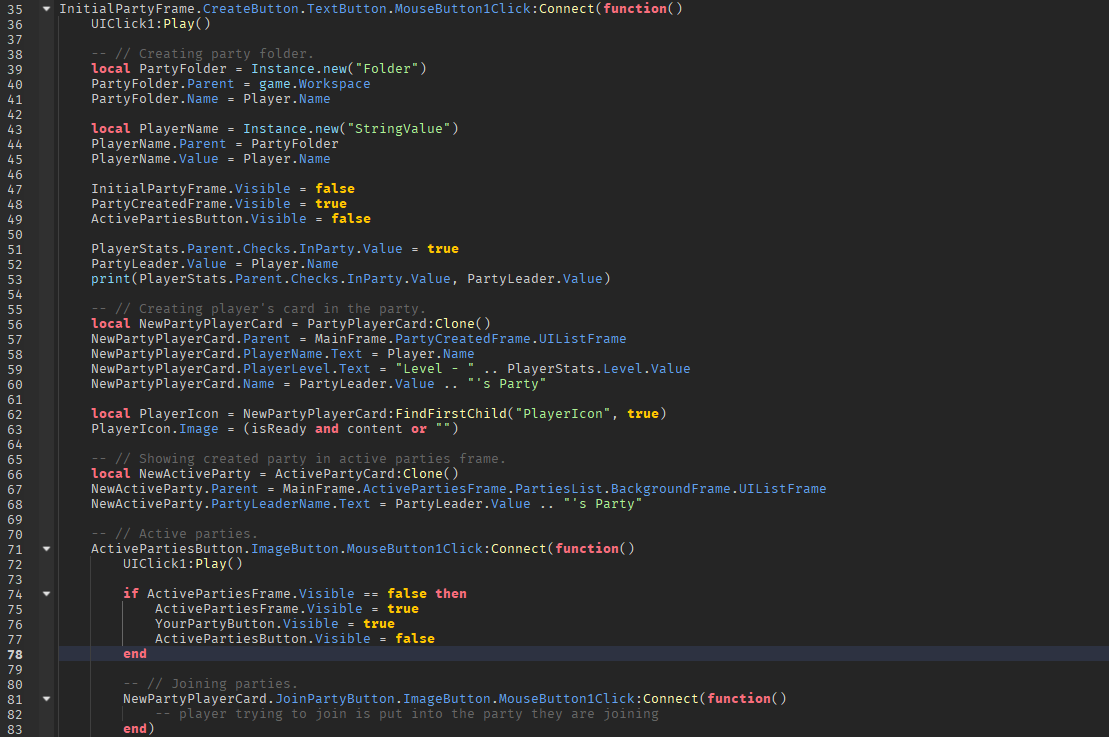Collapse the JoinPartyButton handler fold arrow on line 81
Screen dimensions: 1109x737
click(45, 698)
